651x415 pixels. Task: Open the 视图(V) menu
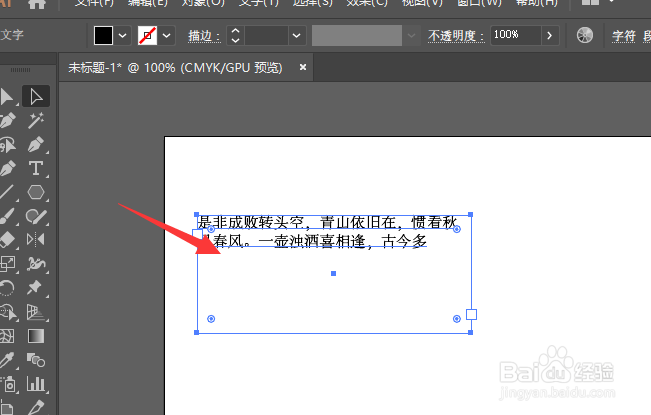coord(422,3)
